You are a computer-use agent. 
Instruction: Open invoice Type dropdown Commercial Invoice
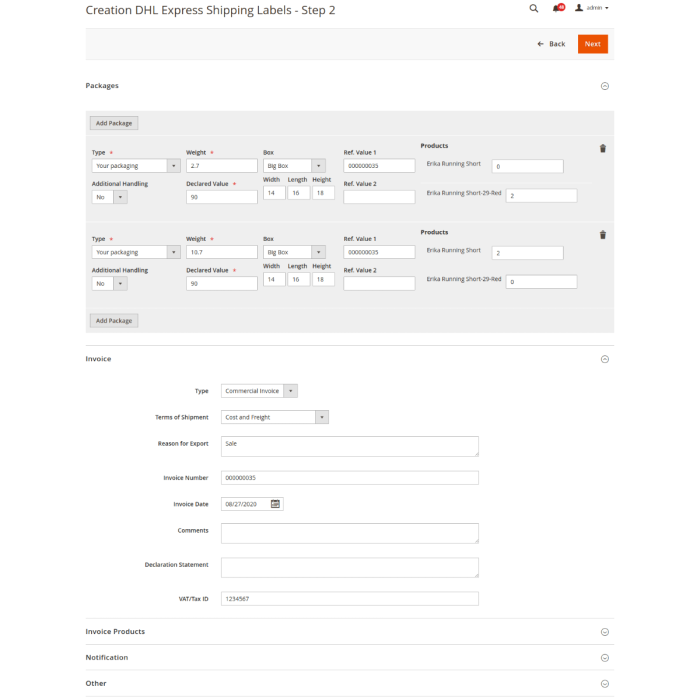click(x=259, y=391)
